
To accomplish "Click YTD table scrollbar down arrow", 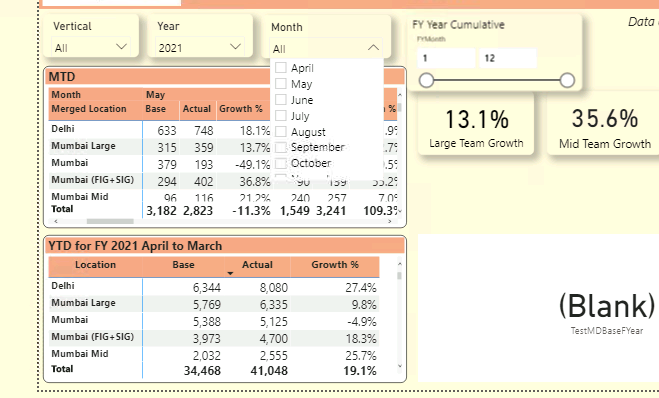I will click(399, 366).
